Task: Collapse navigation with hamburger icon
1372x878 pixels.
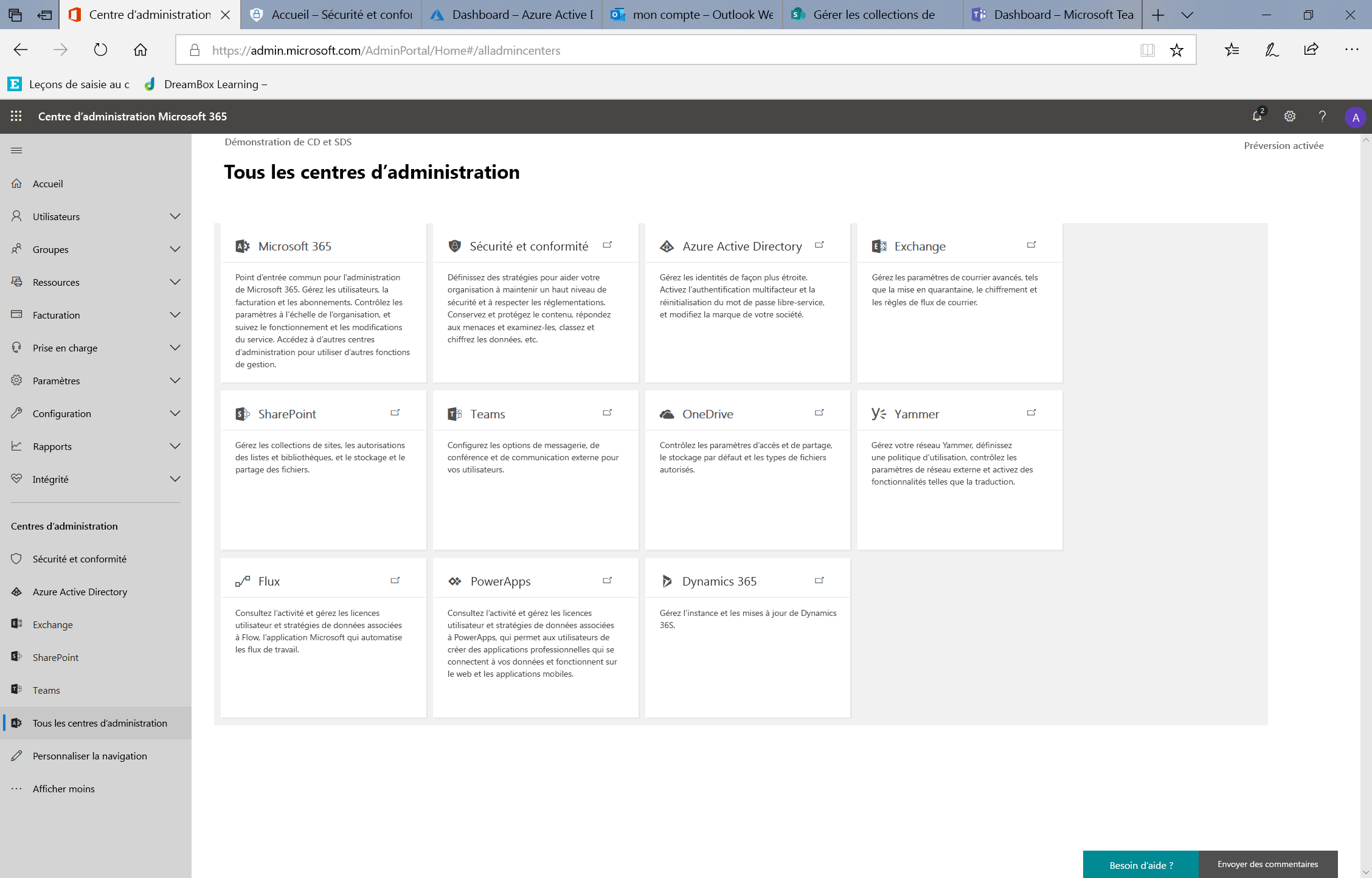Action: [16, 150]
